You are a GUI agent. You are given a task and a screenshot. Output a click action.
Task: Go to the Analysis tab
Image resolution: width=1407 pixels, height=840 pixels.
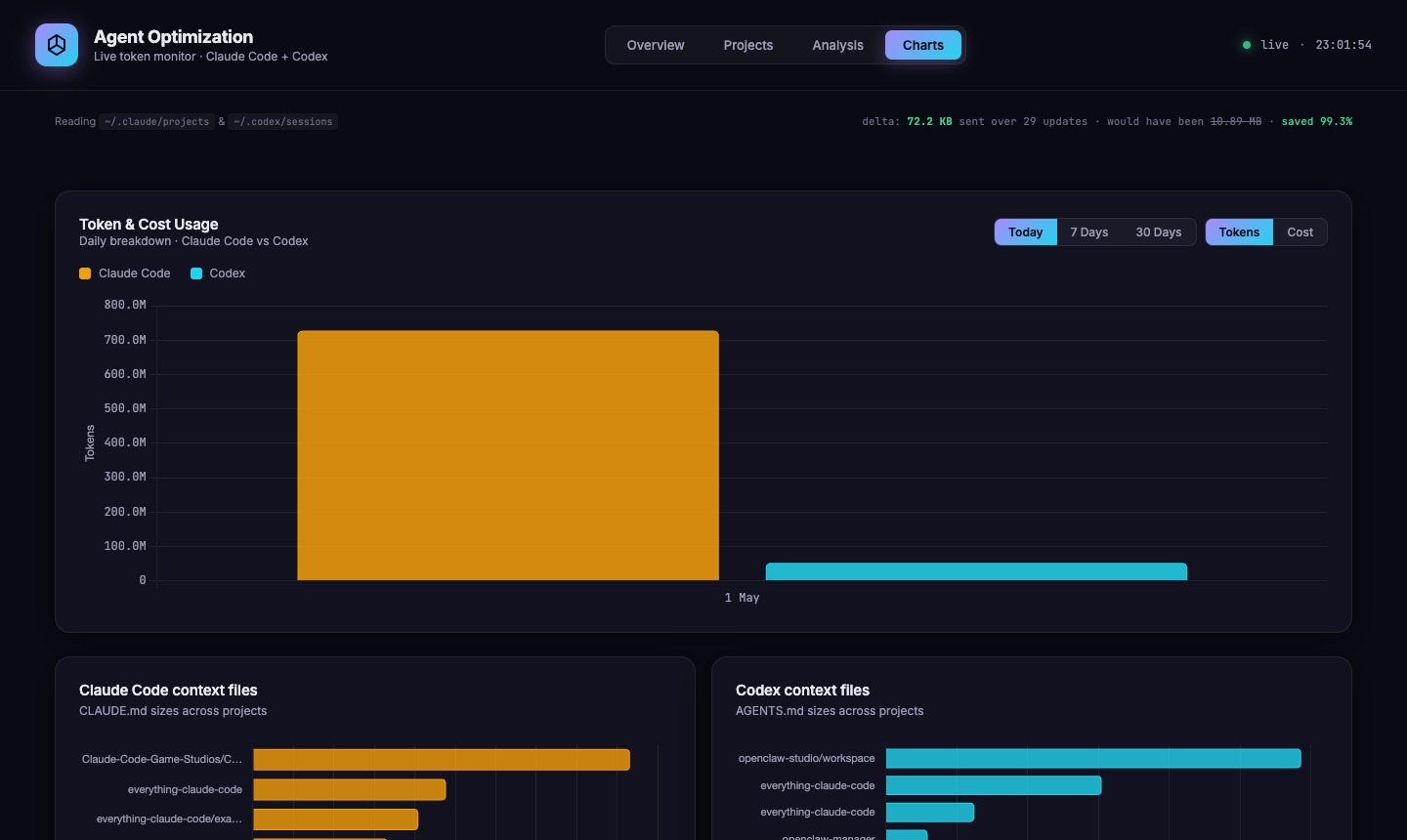tap(838, 45)
